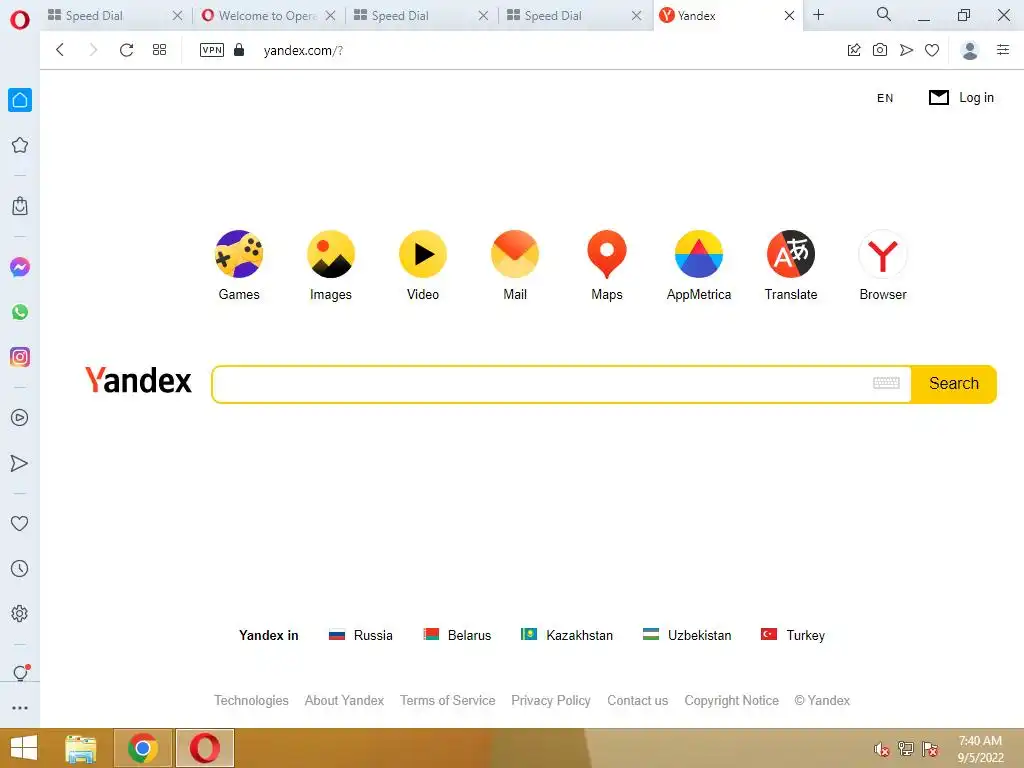1024x768 pixels.
Task: Open AppMetrica service
Action: [699, 265]
